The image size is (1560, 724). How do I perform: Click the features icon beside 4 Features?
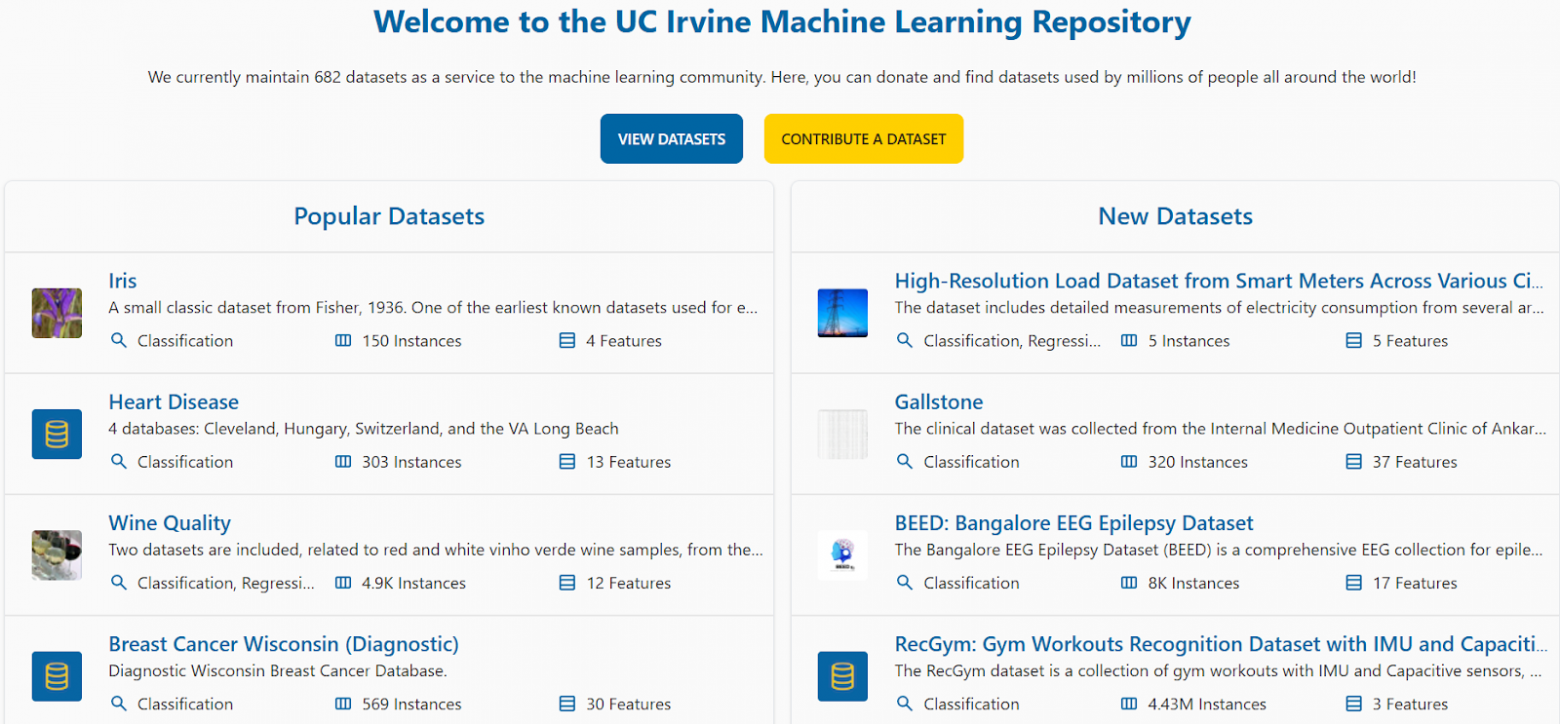click(567, 341)
